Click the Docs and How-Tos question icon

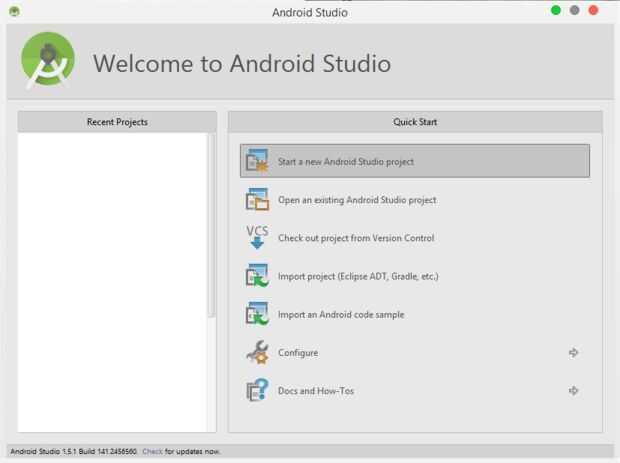(257, 390)
